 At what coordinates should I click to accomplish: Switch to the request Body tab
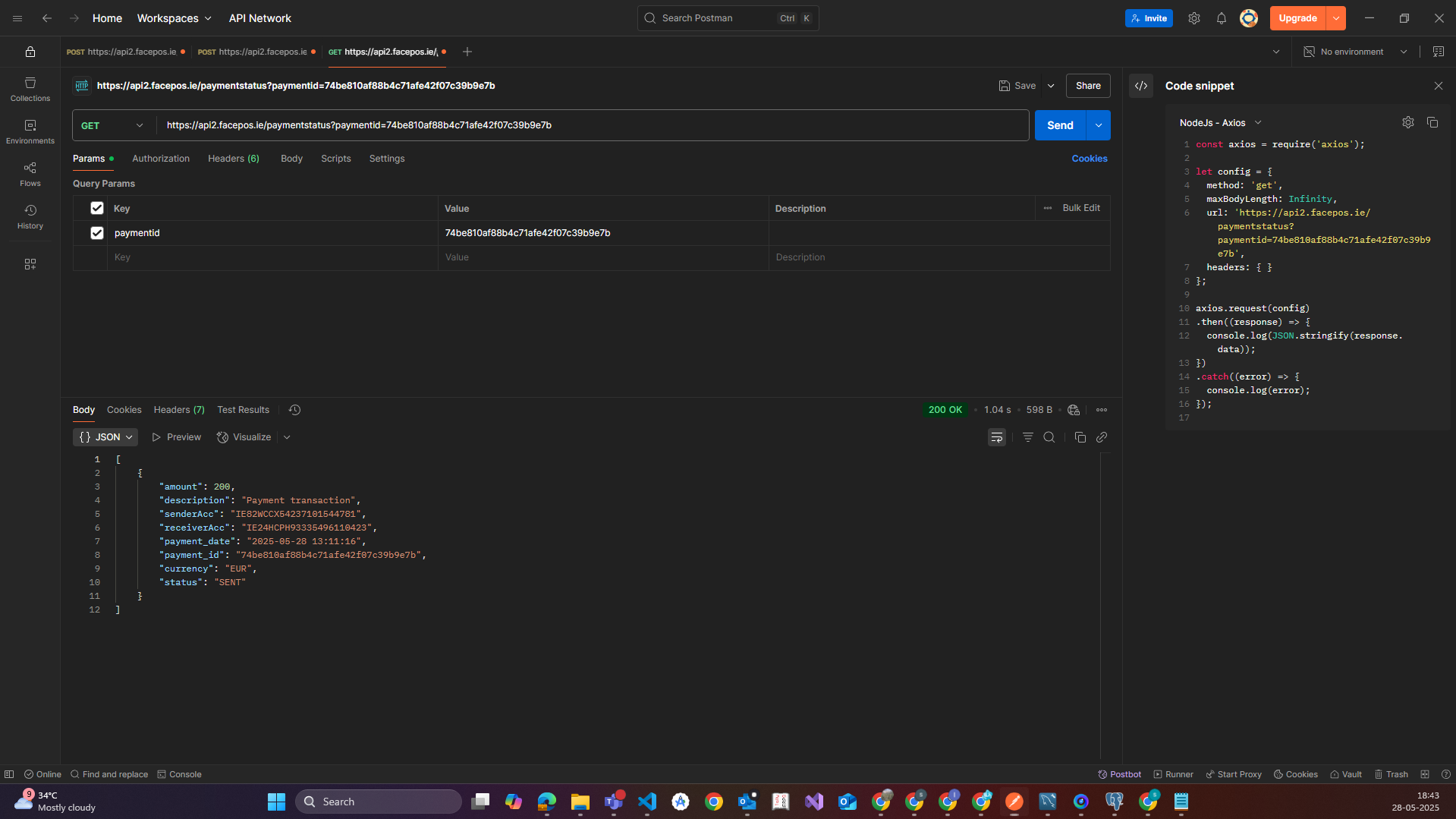291,159
